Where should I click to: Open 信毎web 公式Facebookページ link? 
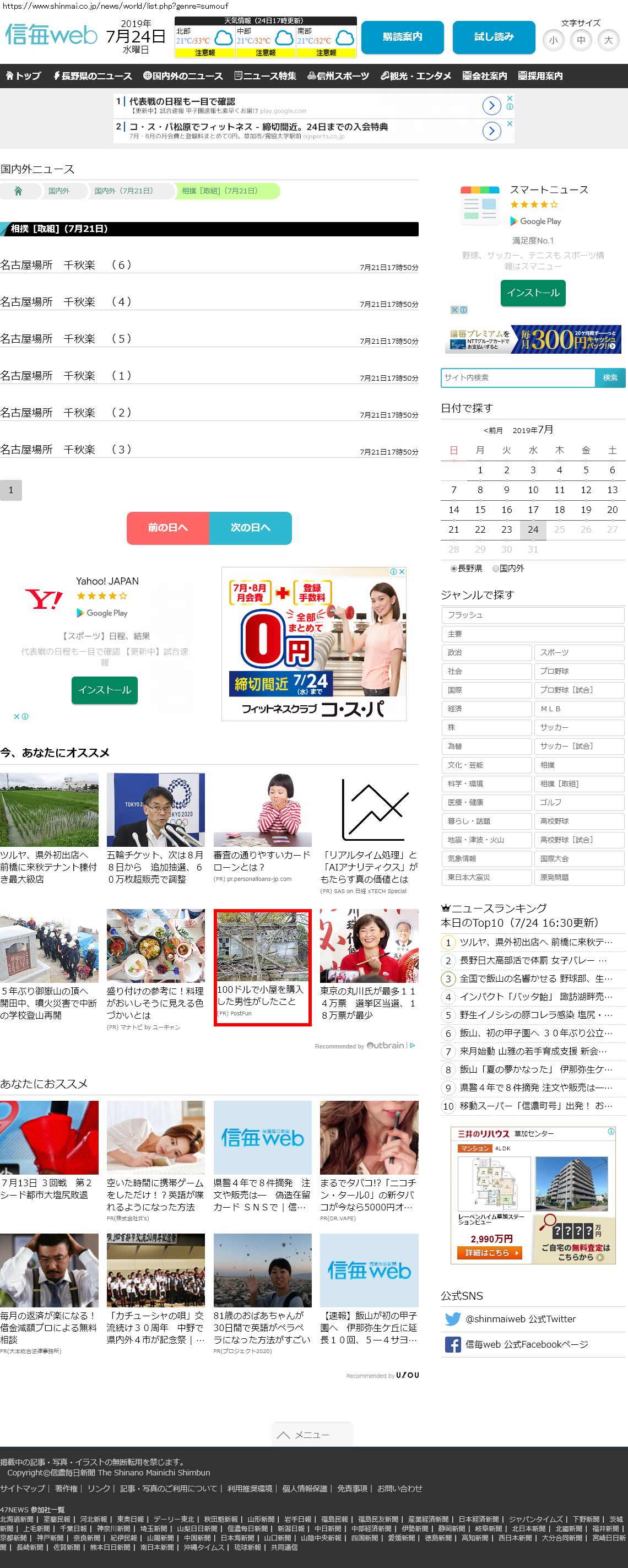pyautogui.click(x=527, y=1344)
